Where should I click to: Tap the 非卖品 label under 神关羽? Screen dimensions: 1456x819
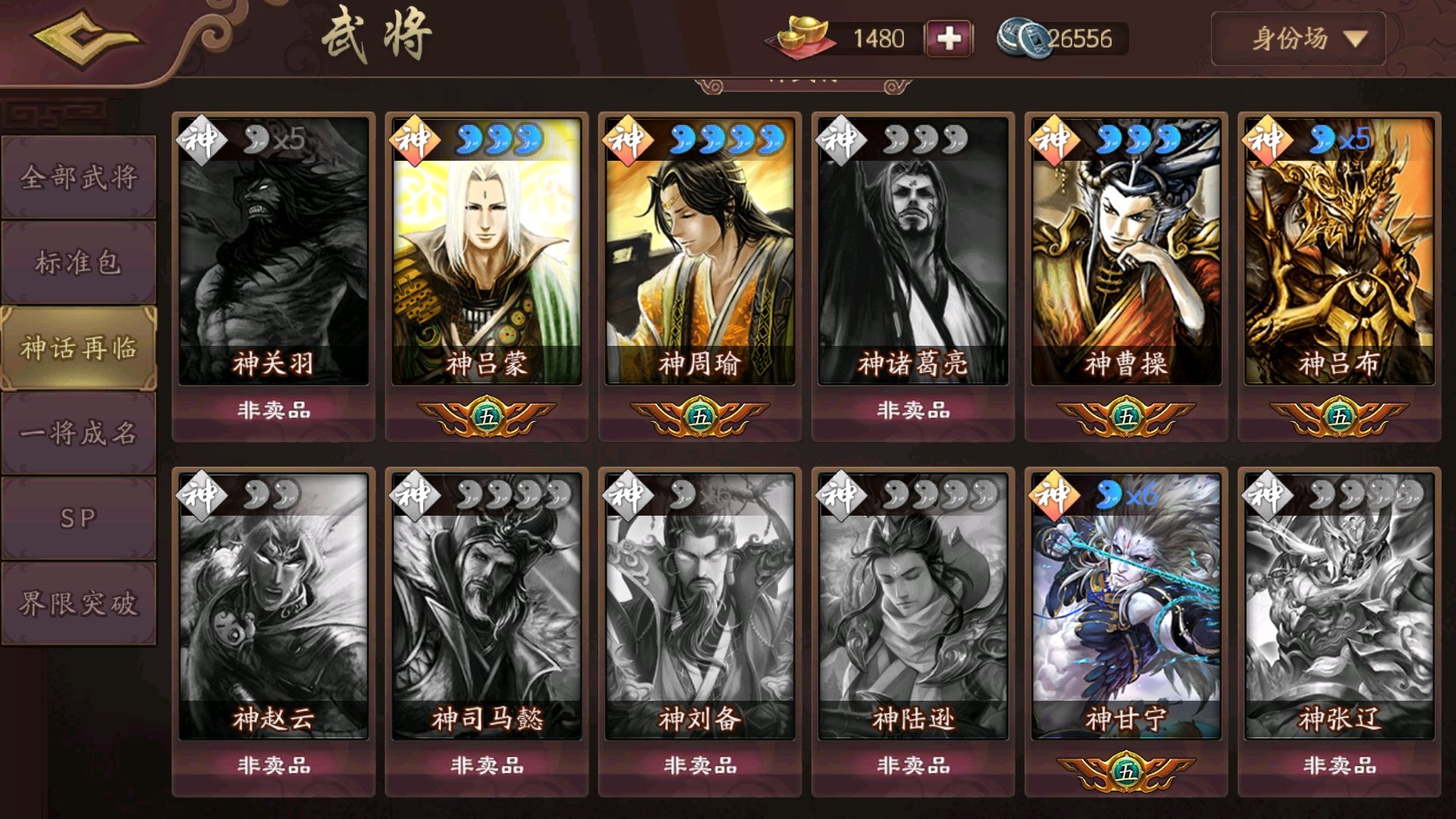[274, 410]
